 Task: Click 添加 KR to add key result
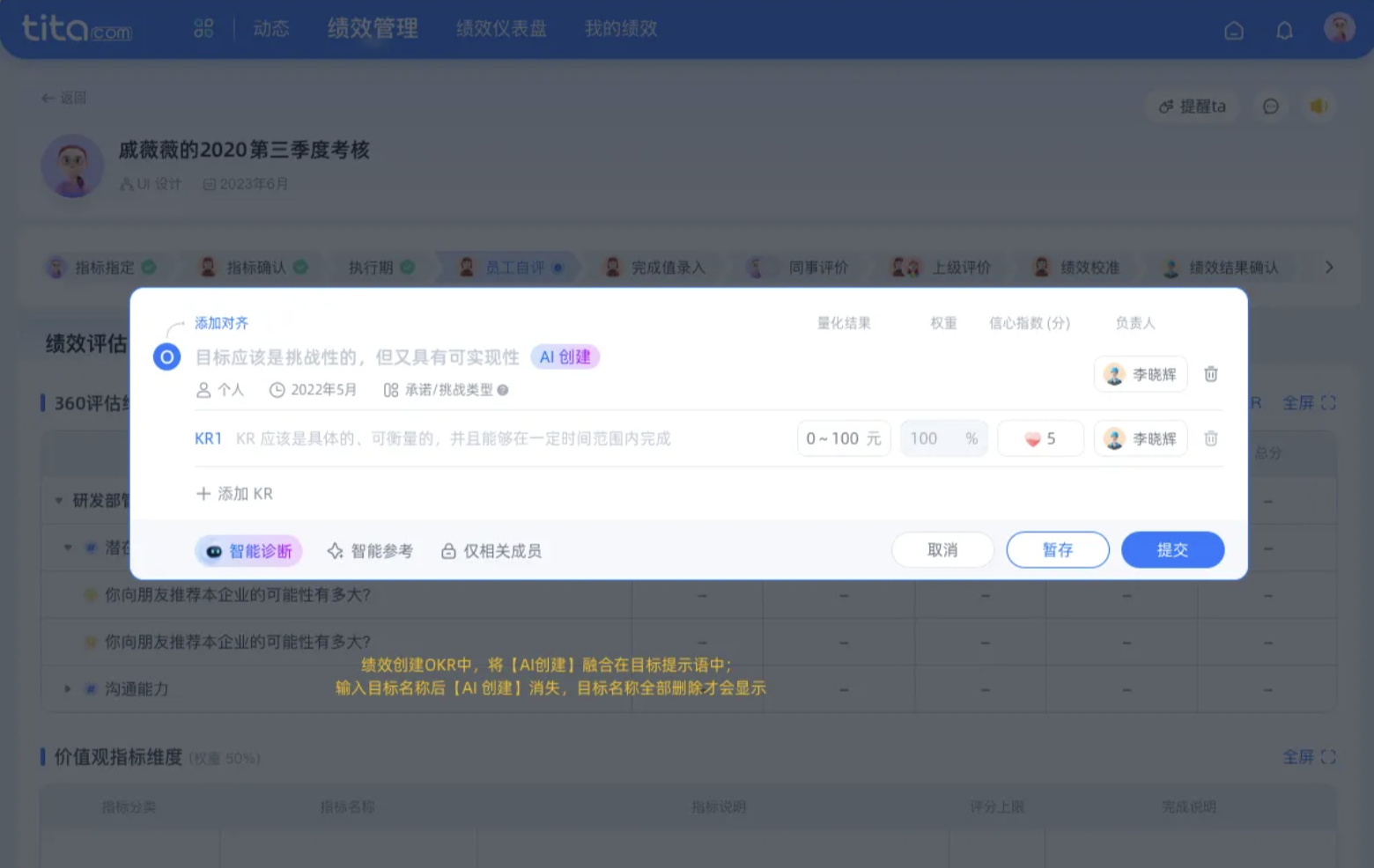tap(234, 494)
